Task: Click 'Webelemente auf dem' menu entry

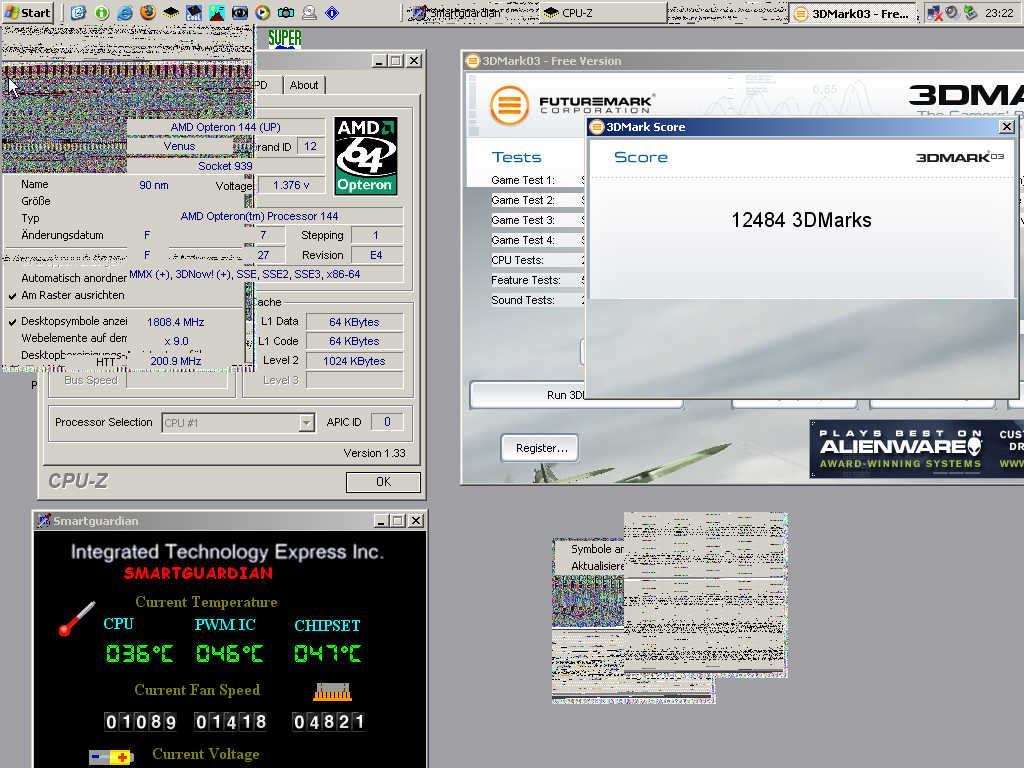Action: click(74, 338)
